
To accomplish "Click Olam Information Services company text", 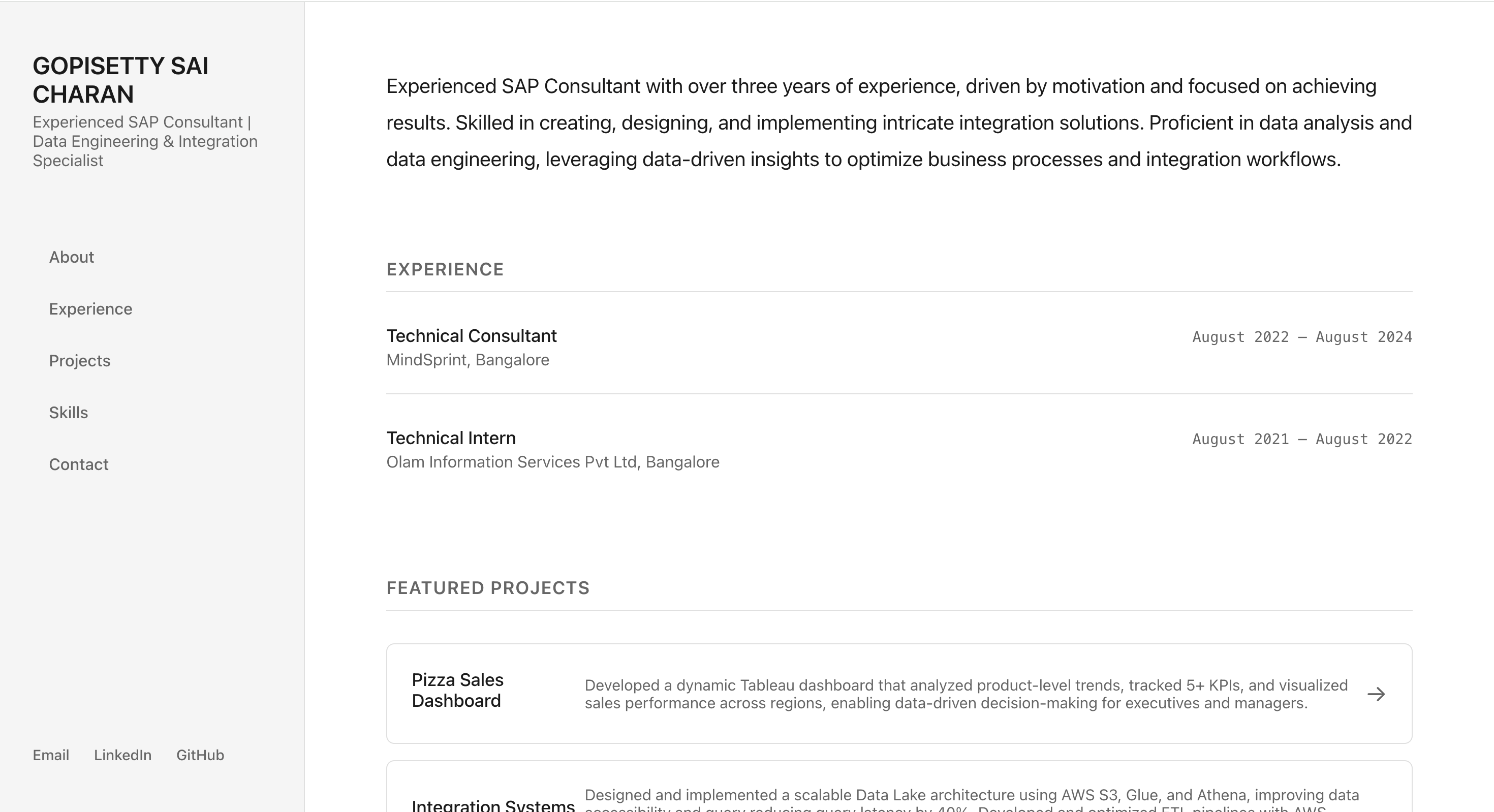I will (x=553, y=462).
